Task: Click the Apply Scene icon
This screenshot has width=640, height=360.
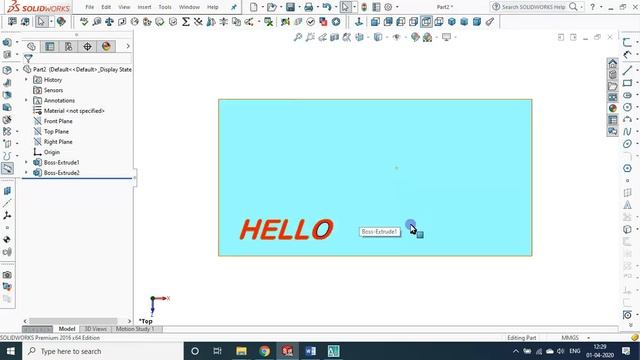Action: point(427,37)
